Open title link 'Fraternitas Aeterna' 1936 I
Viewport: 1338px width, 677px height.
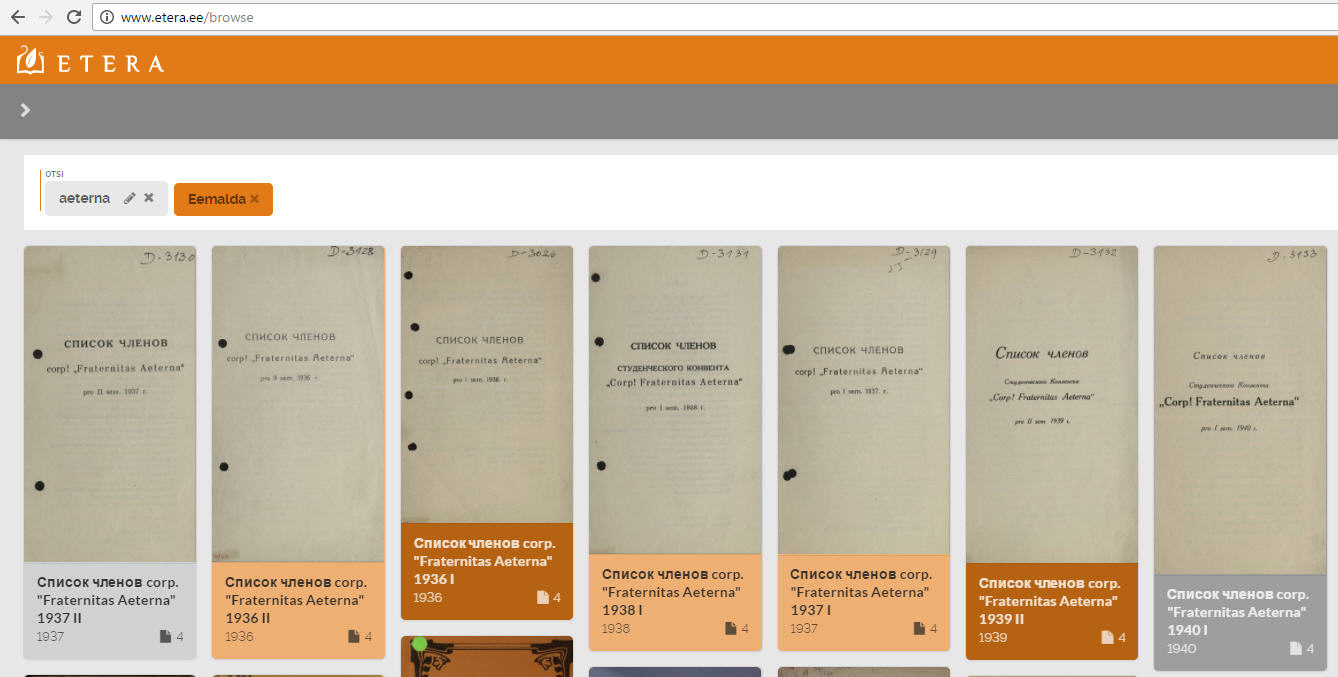click(x=484, y=561)
